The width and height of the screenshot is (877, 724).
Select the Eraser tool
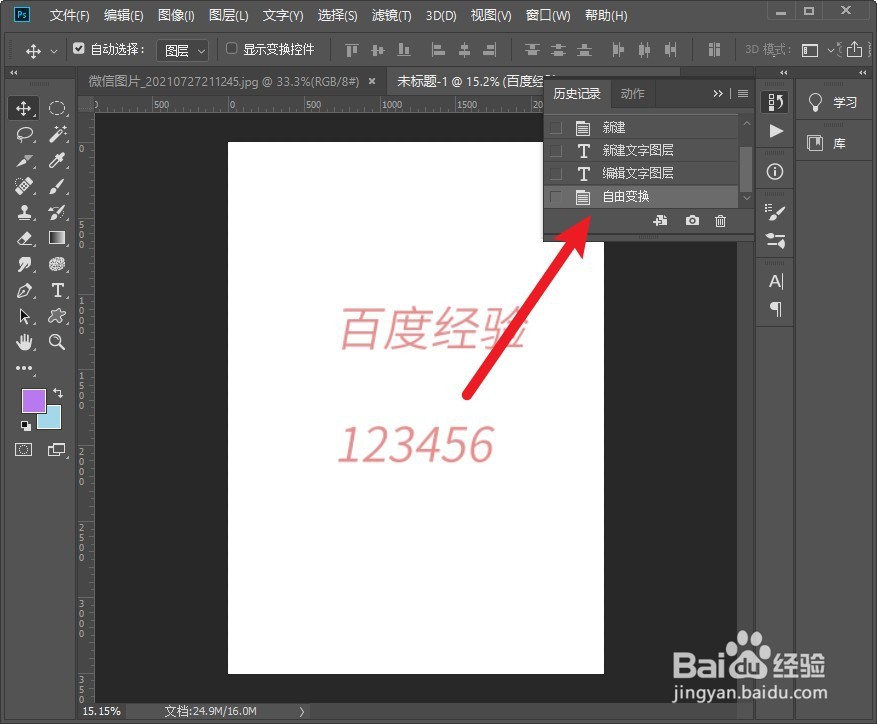(x=25, y=238)
